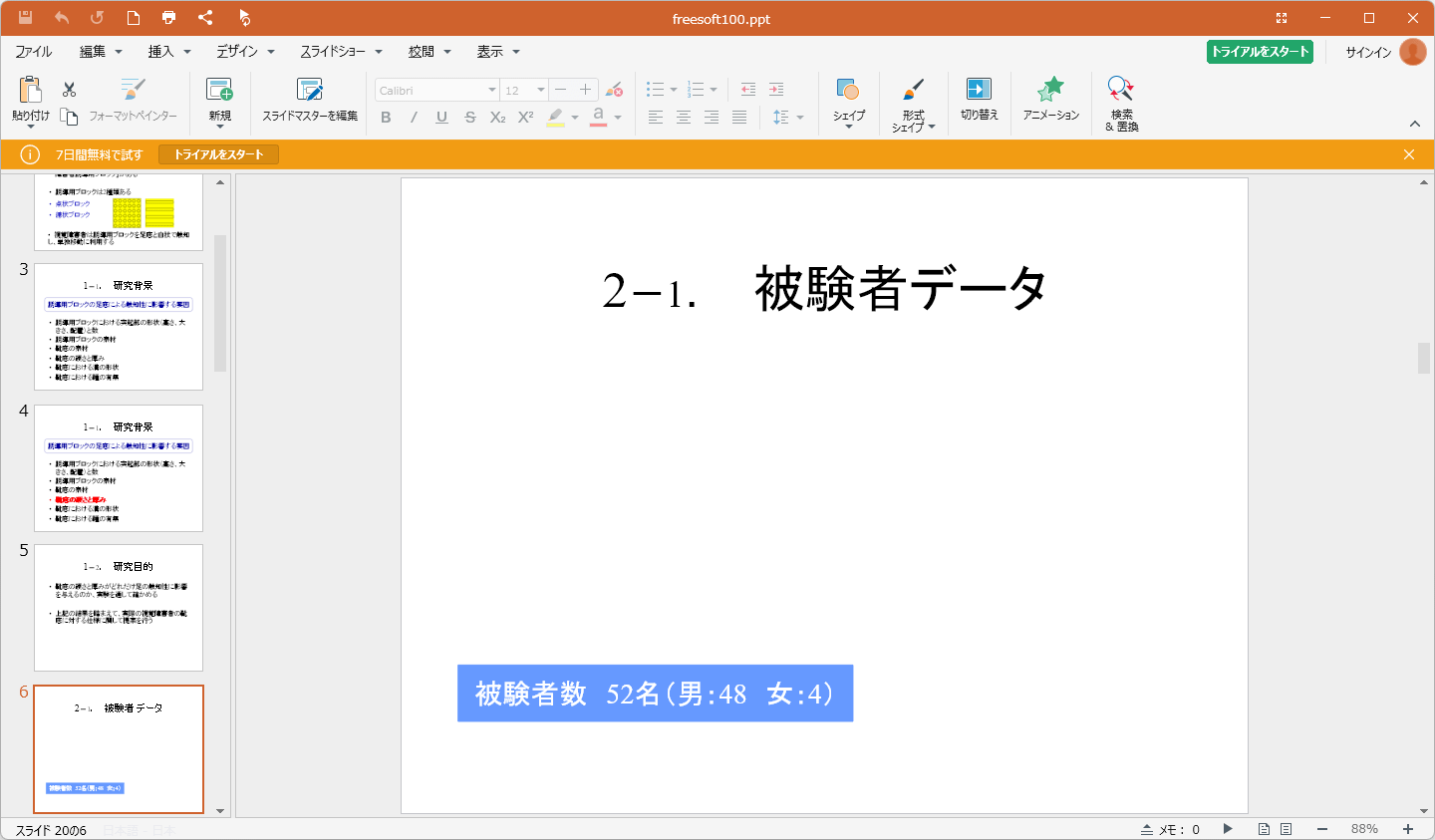The width and height of the screenshot is (1435, 840).
Task: Click the サインイン link
Action: pos(1368,52)
